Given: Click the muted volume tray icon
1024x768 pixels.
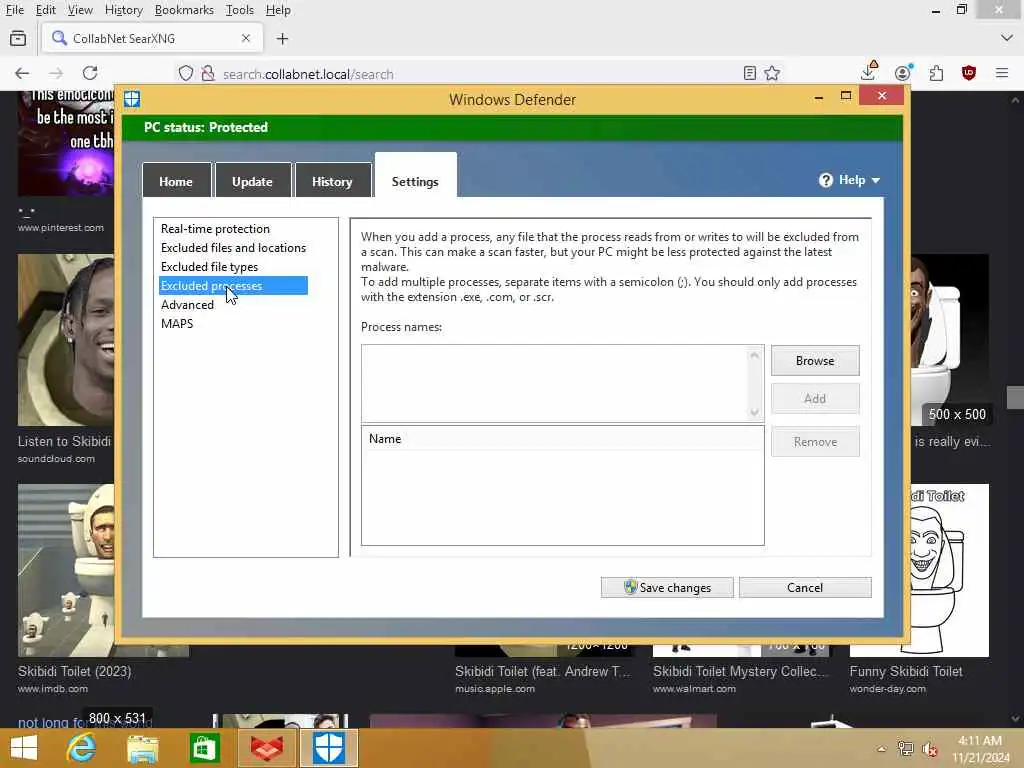Looking at the screenshot, I should coord(929,750).
